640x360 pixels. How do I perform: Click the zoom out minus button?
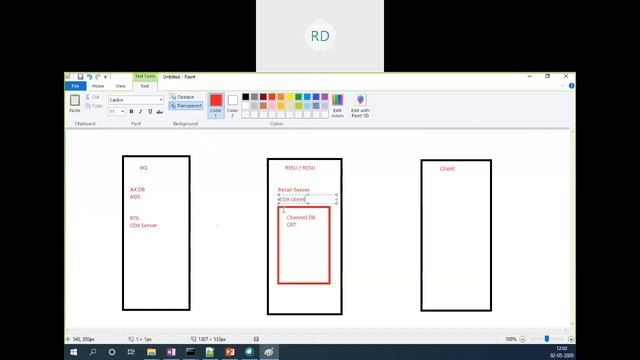[522, 339]
